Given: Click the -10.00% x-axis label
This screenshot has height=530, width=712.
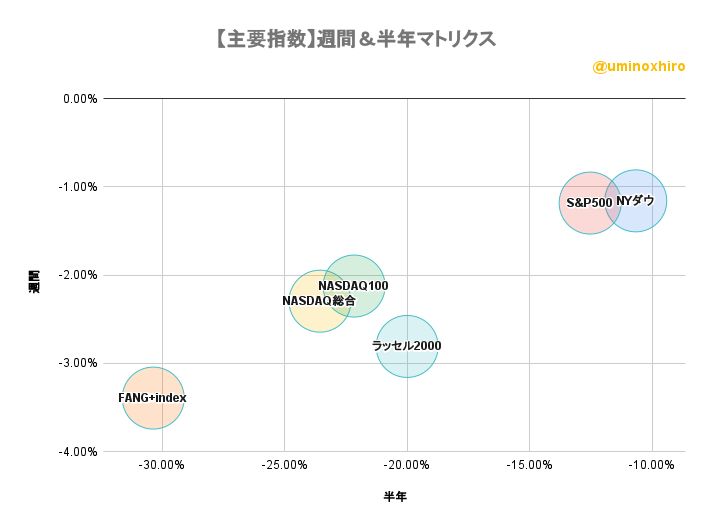Looking at the screenshot, I should [x=652, y=465].
